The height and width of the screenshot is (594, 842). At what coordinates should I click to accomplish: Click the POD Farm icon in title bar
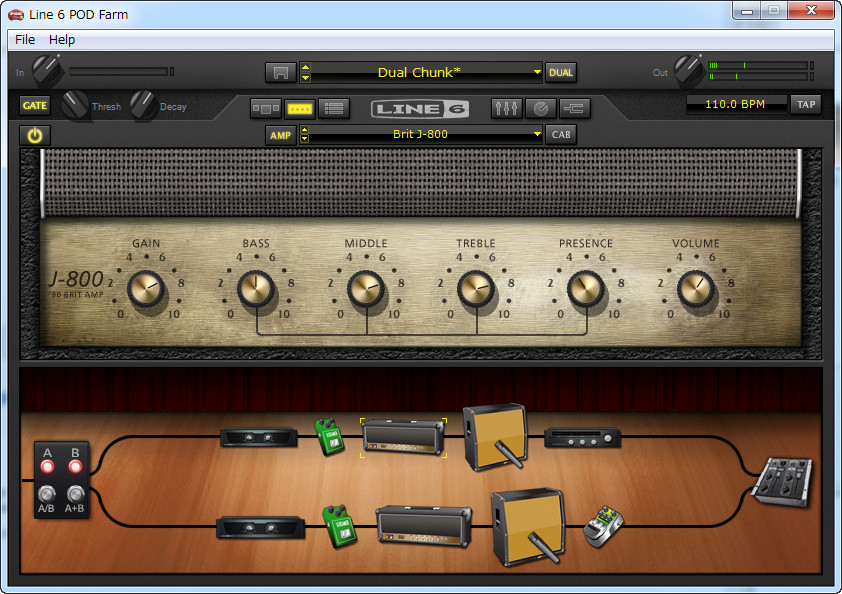coord(16,15)
